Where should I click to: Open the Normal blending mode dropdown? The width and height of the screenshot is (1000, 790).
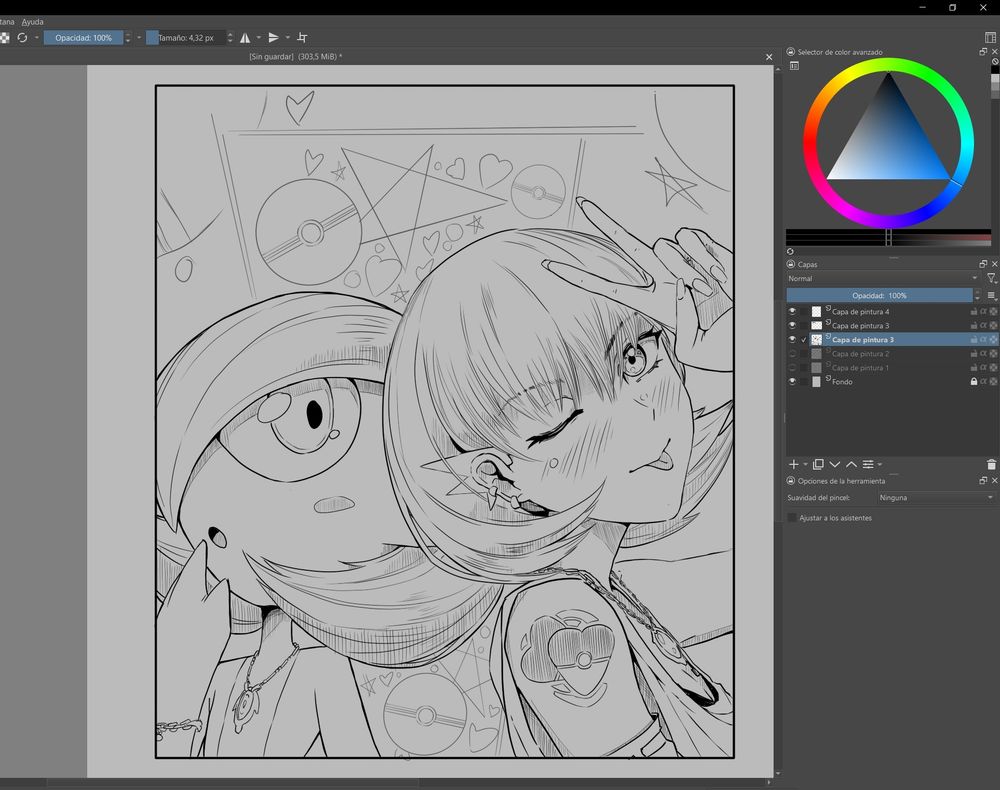[x=883, y=279]
